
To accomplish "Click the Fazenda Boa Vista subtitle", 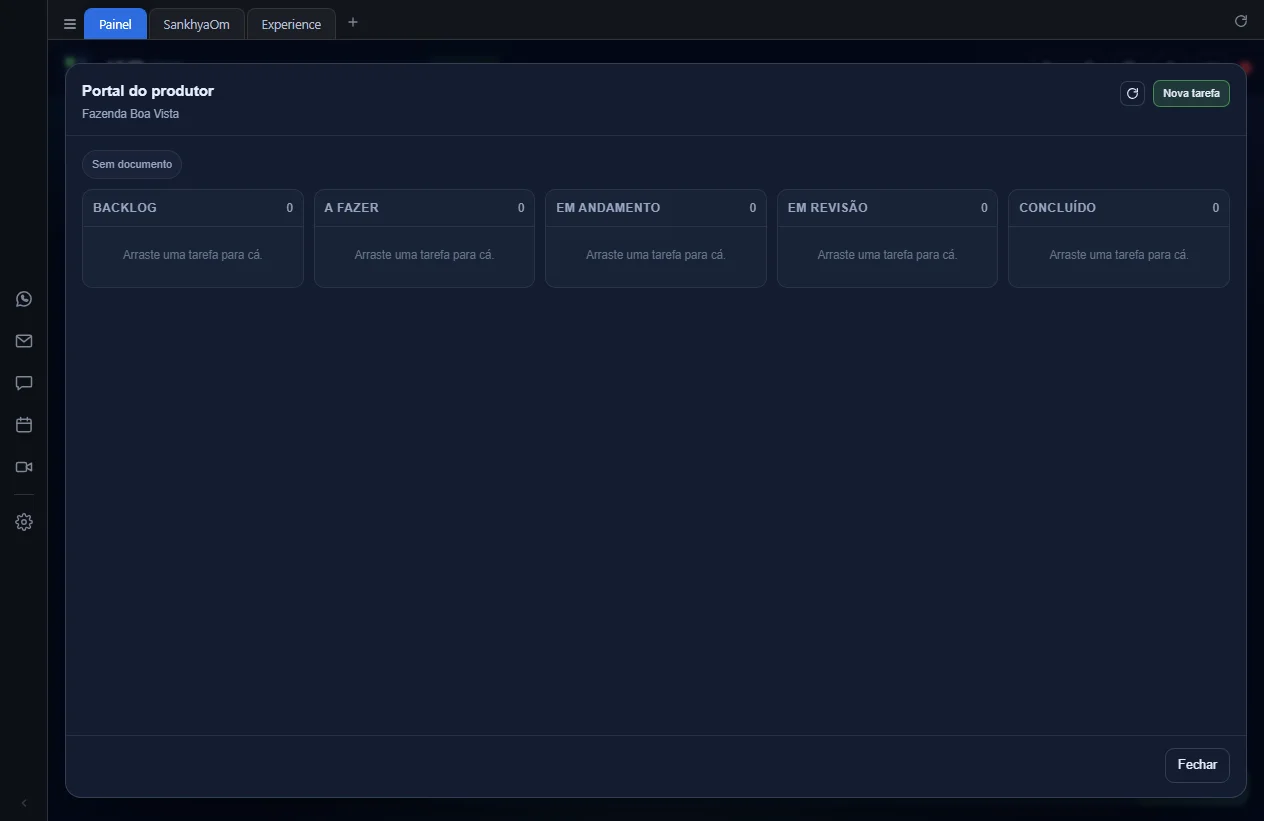I will point(130,114).
